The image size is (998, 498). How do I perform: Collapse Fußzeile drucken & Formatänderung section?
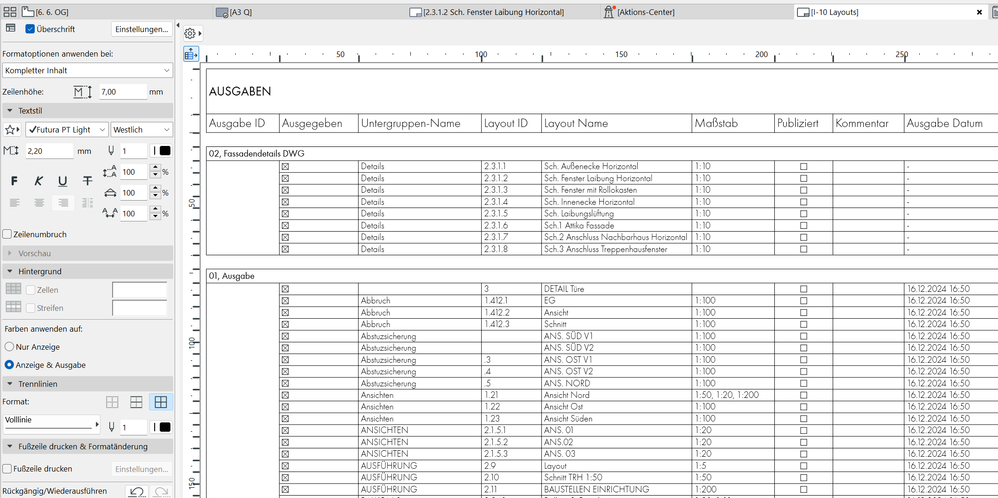coord(87,446)
